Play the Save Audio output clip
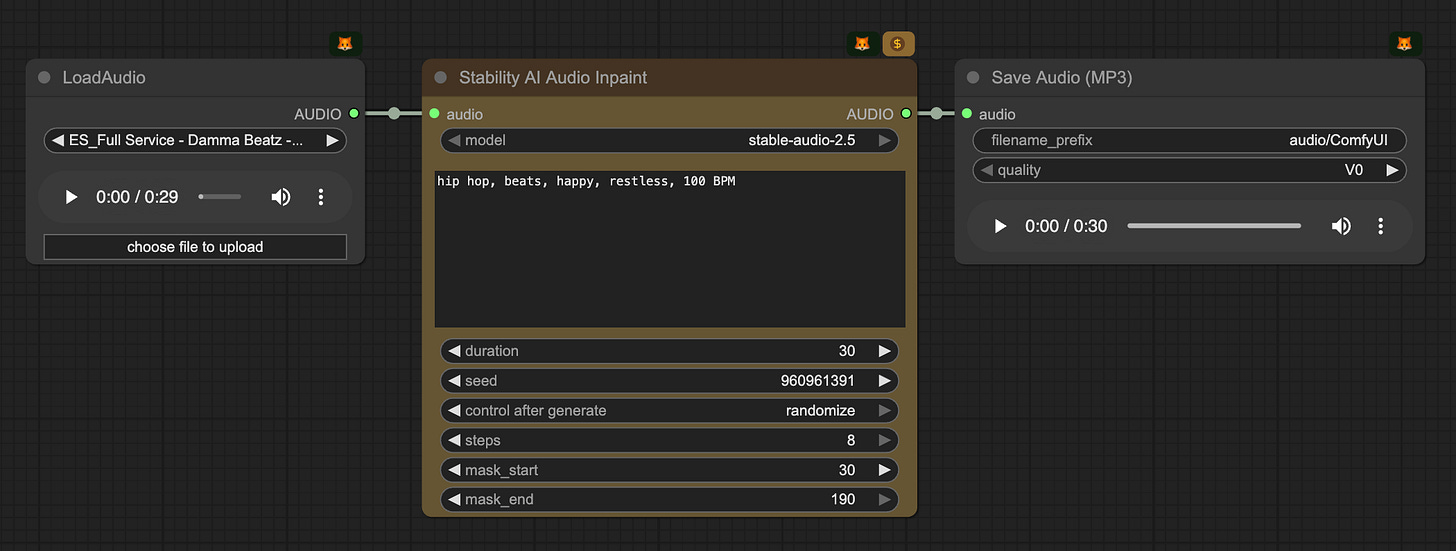The height and width of the screenshot is (551, 1456). pyautogui.click(x=1000, y=226)
